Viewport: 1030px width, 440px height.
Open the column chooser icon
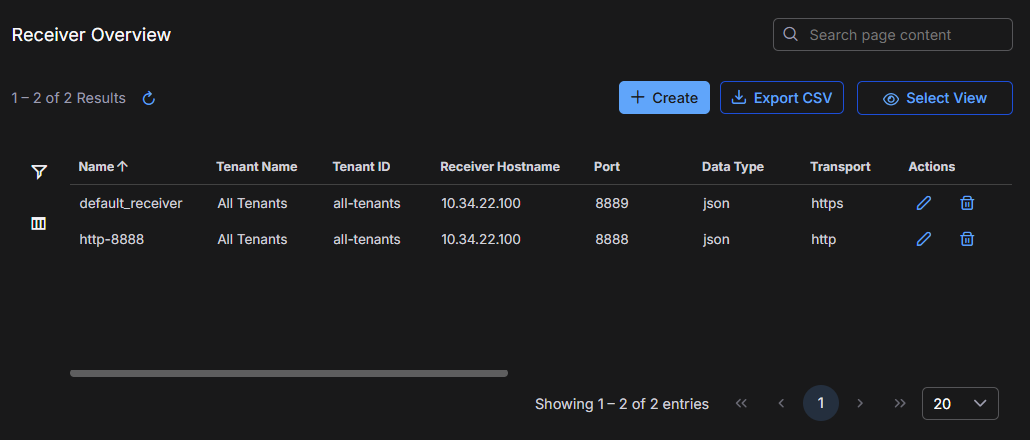(x=39, y=224)
